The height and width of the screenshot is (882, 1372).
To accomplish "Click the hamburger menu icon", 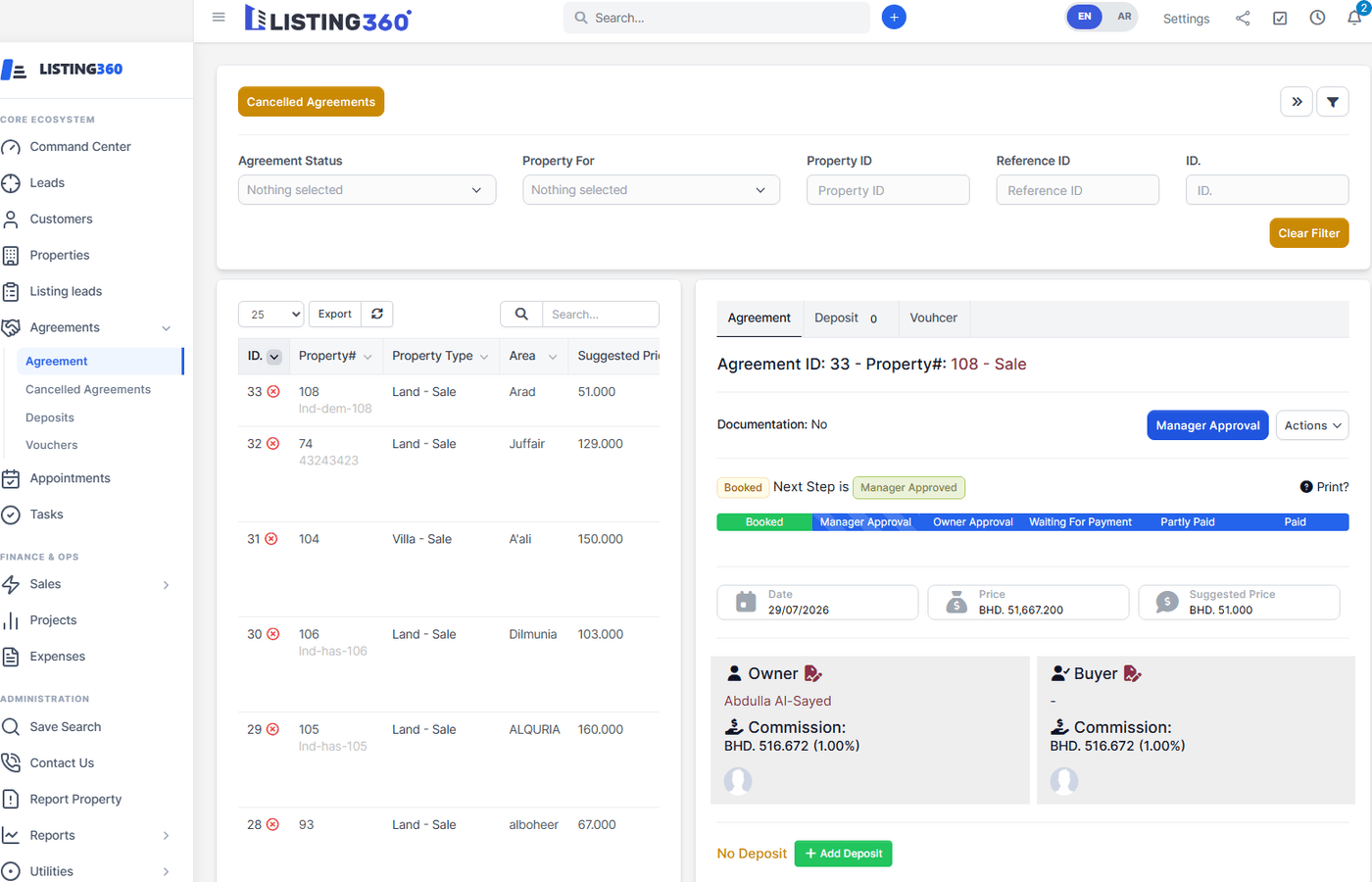I will [x=219, y=17].
